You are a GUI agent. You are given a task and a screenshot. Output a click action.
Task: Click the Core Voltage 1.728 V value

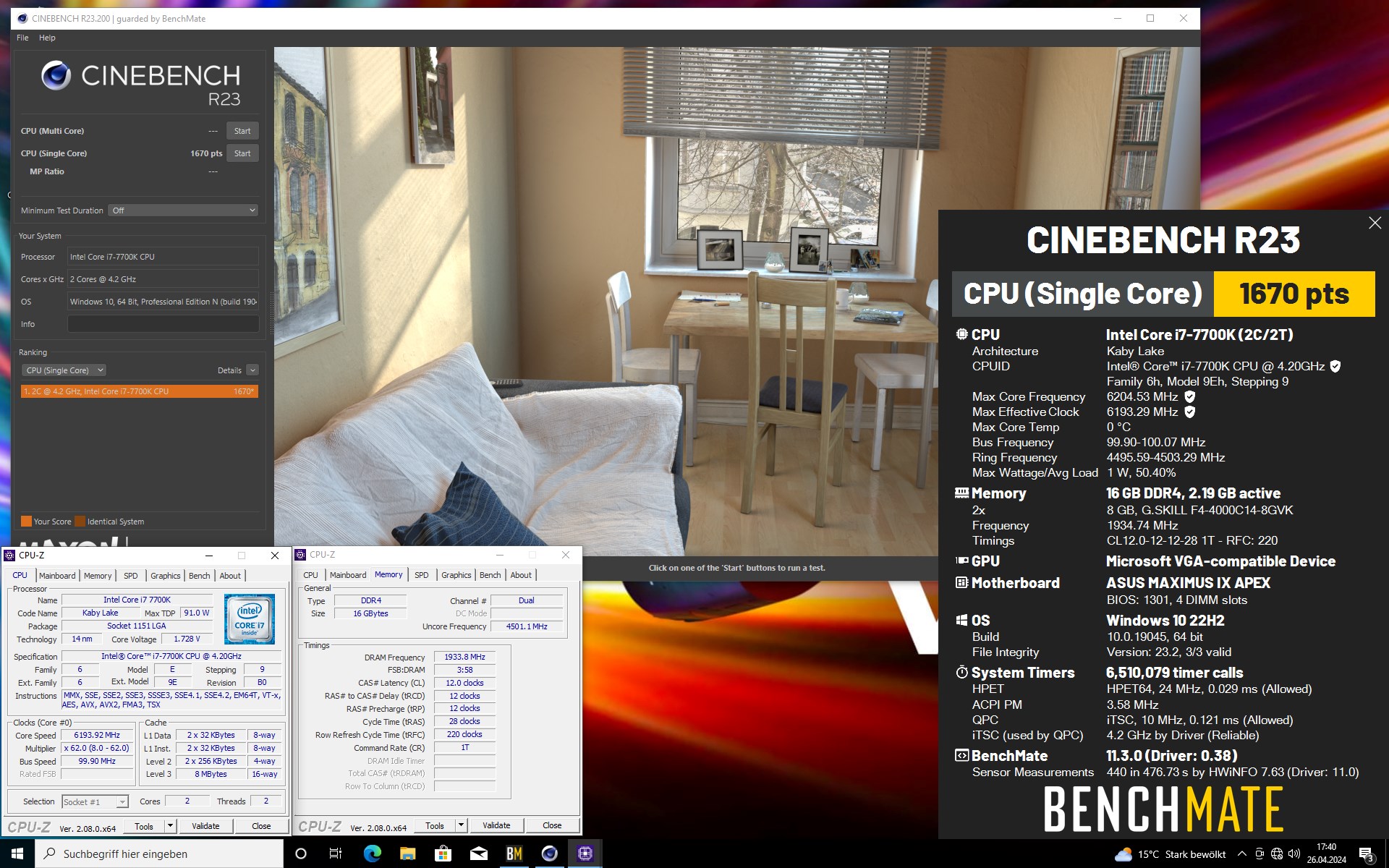pyautogui.click(x=187, y=639)
